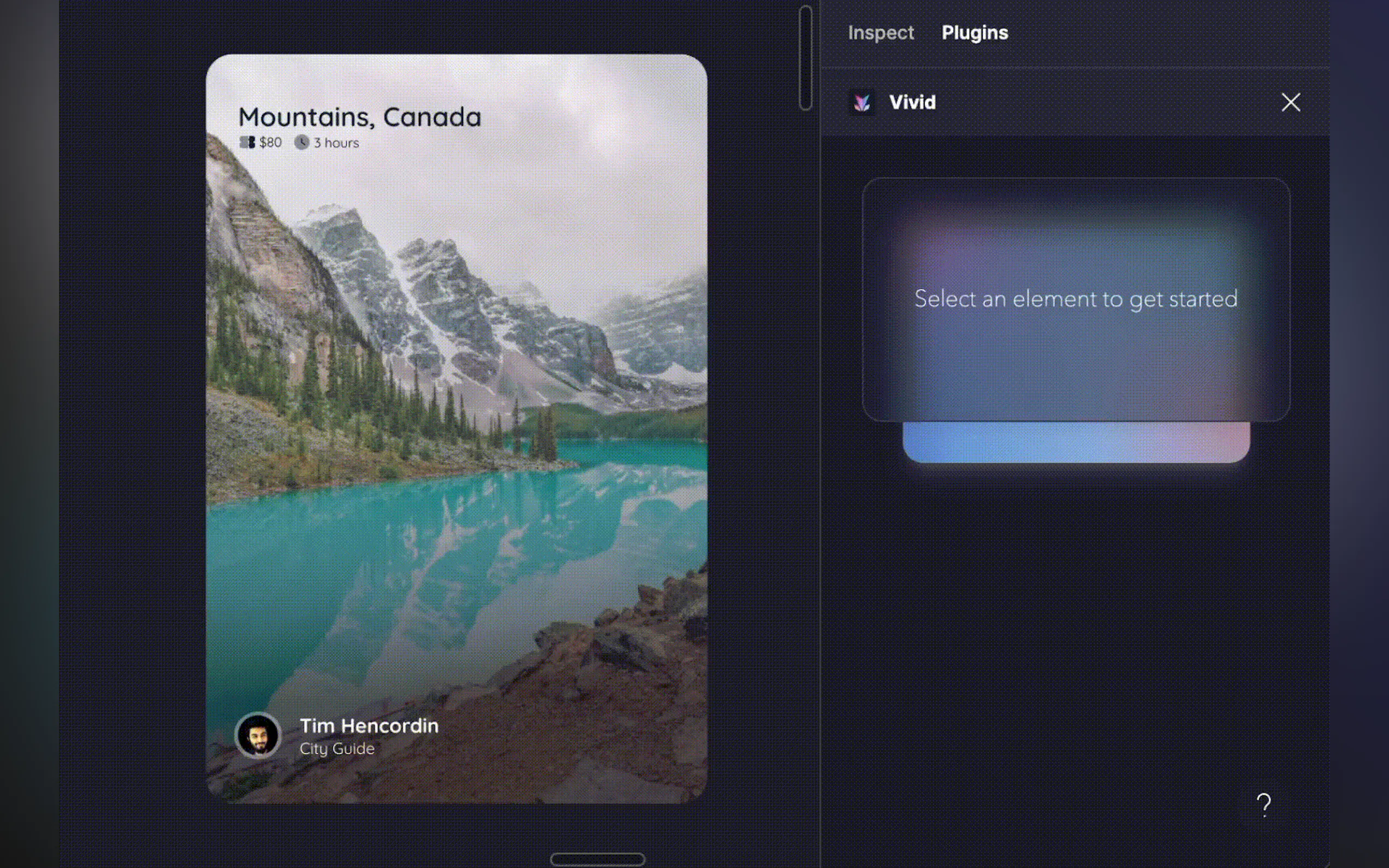
Task: Select Tim Hencordin's avatar photo
Action: [258, 735]
